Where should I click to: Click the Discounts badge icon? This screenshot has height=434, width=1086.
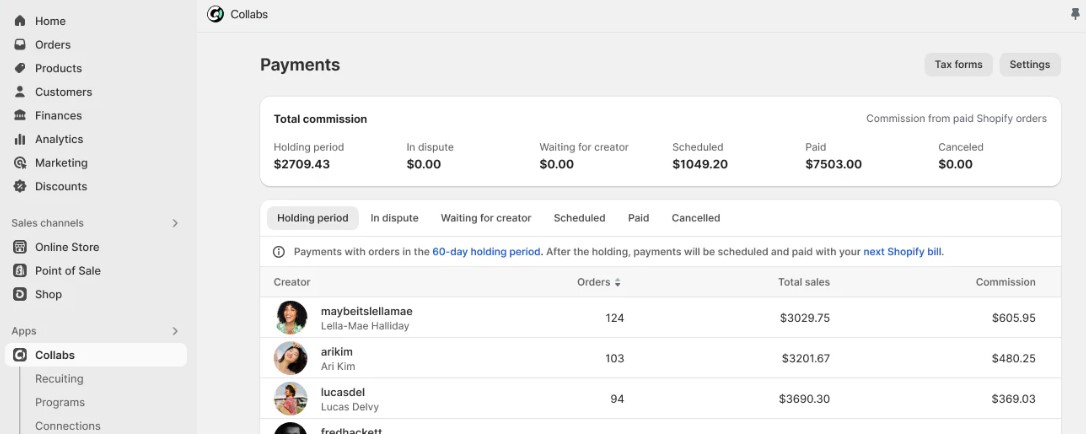20,187
